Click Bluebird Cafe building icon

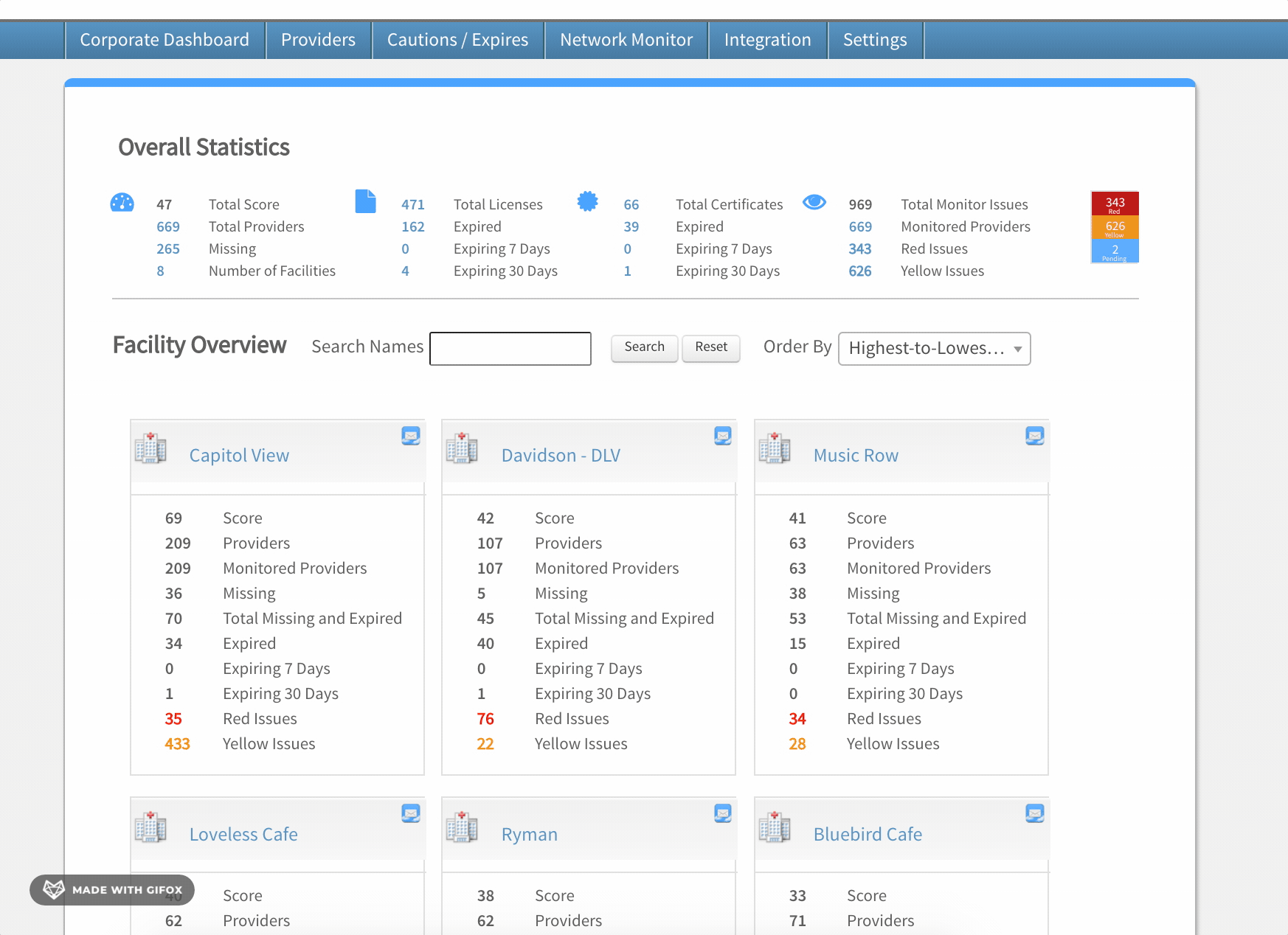point(775,827)
